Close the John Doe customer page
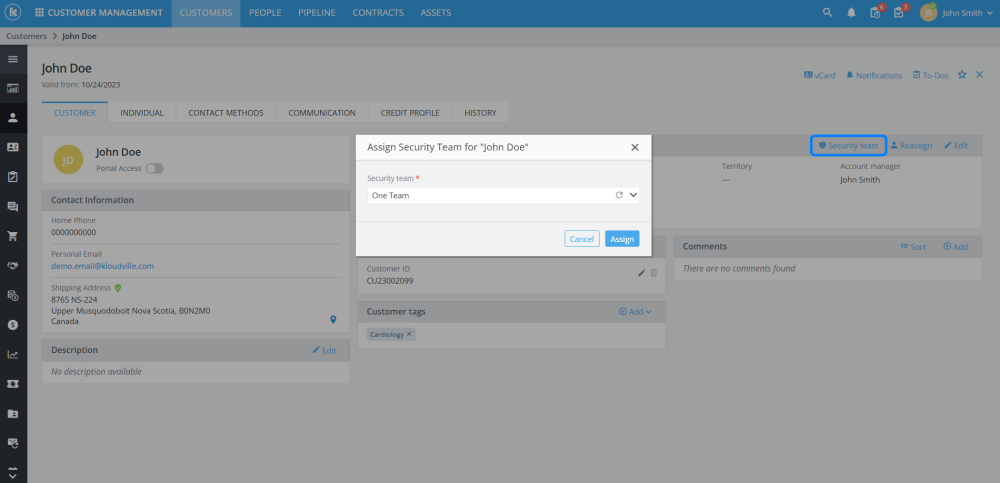 [x=980, y=75]
